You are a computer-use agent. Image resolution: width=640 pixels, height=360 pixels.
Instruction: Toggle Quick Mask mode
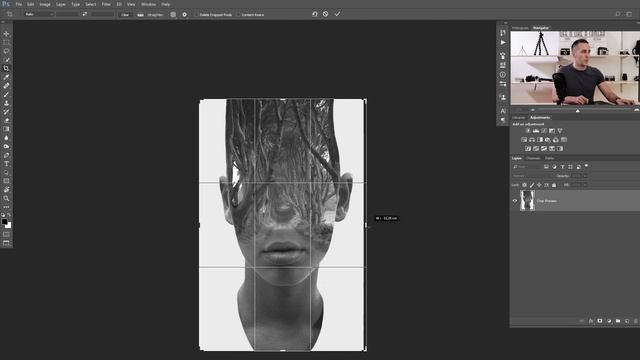tap(6, 234)
